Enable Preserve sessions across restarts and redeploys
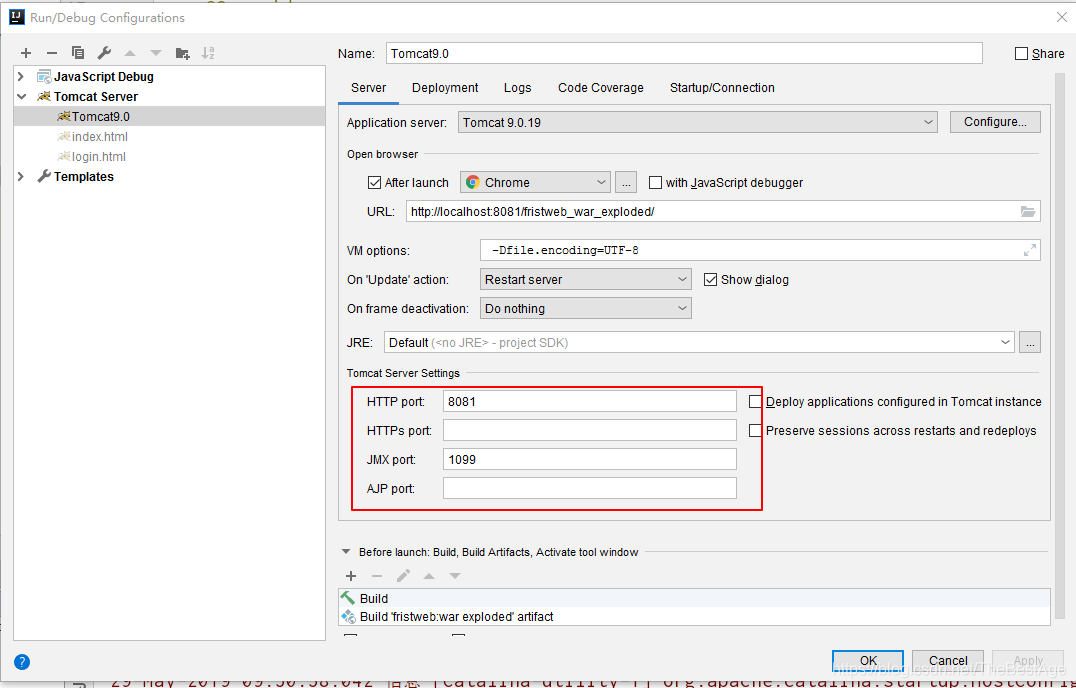 [755, 431]
